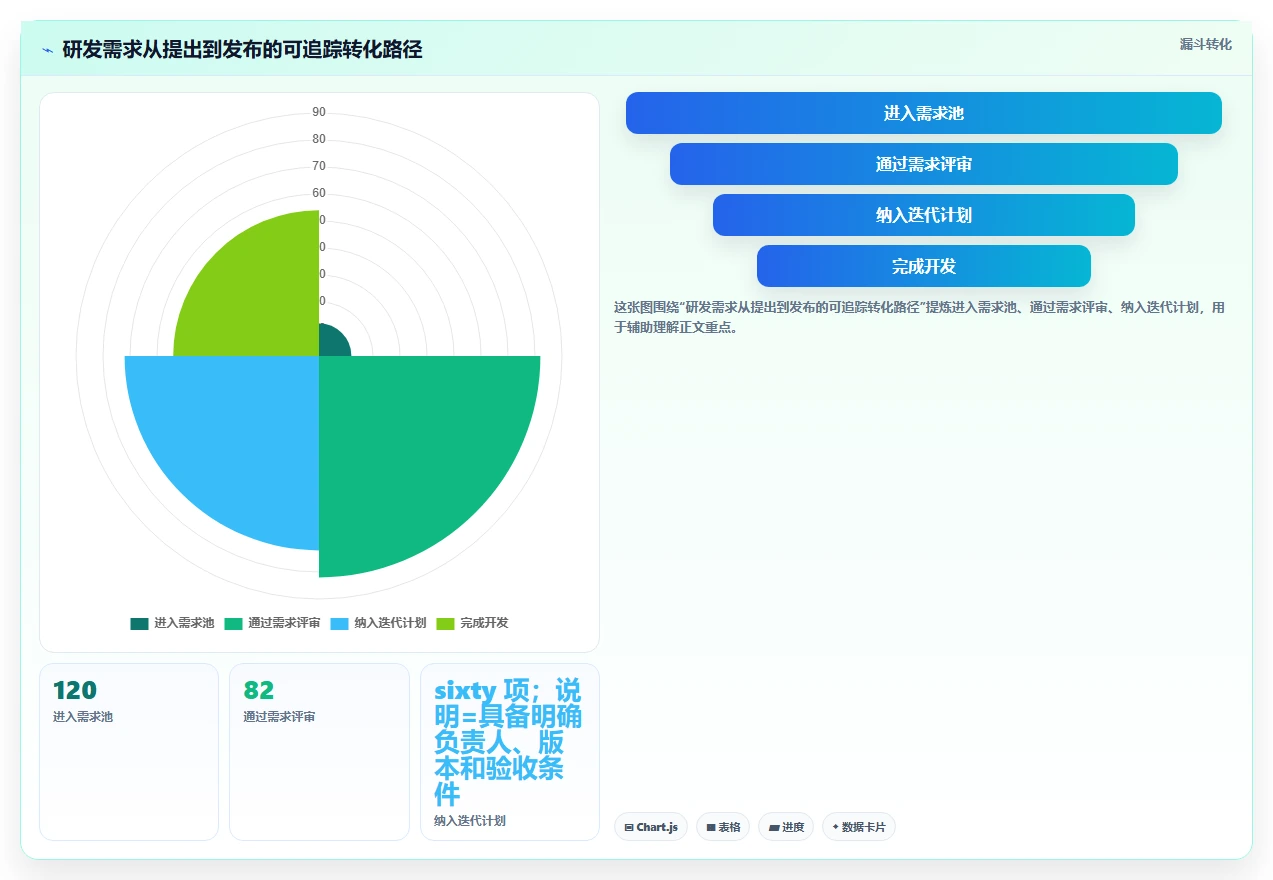This screenshot has height=880, width=1273.
Task: Click the 进入需求池 legend label
Action: (184, 623)
